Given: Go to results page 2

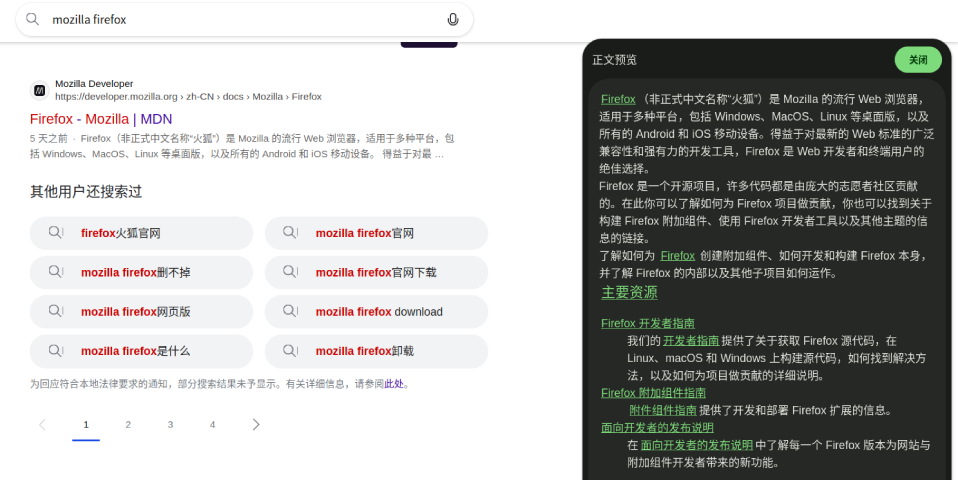Looking at the screenshot, I should click(128, 424).
